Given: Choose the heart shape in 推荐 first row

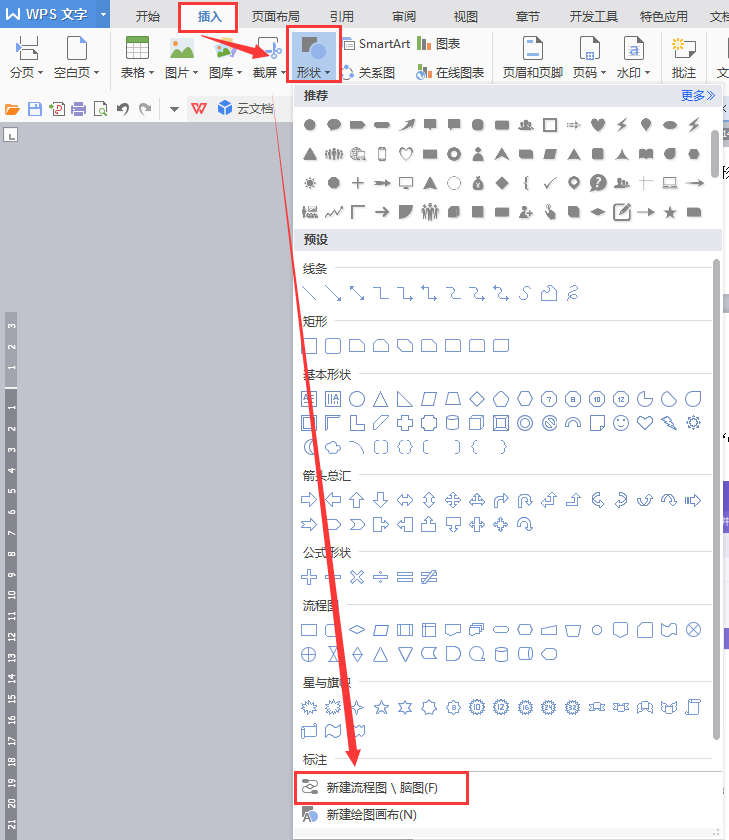Looking at the screenshot, I should [x=598, y=125].
